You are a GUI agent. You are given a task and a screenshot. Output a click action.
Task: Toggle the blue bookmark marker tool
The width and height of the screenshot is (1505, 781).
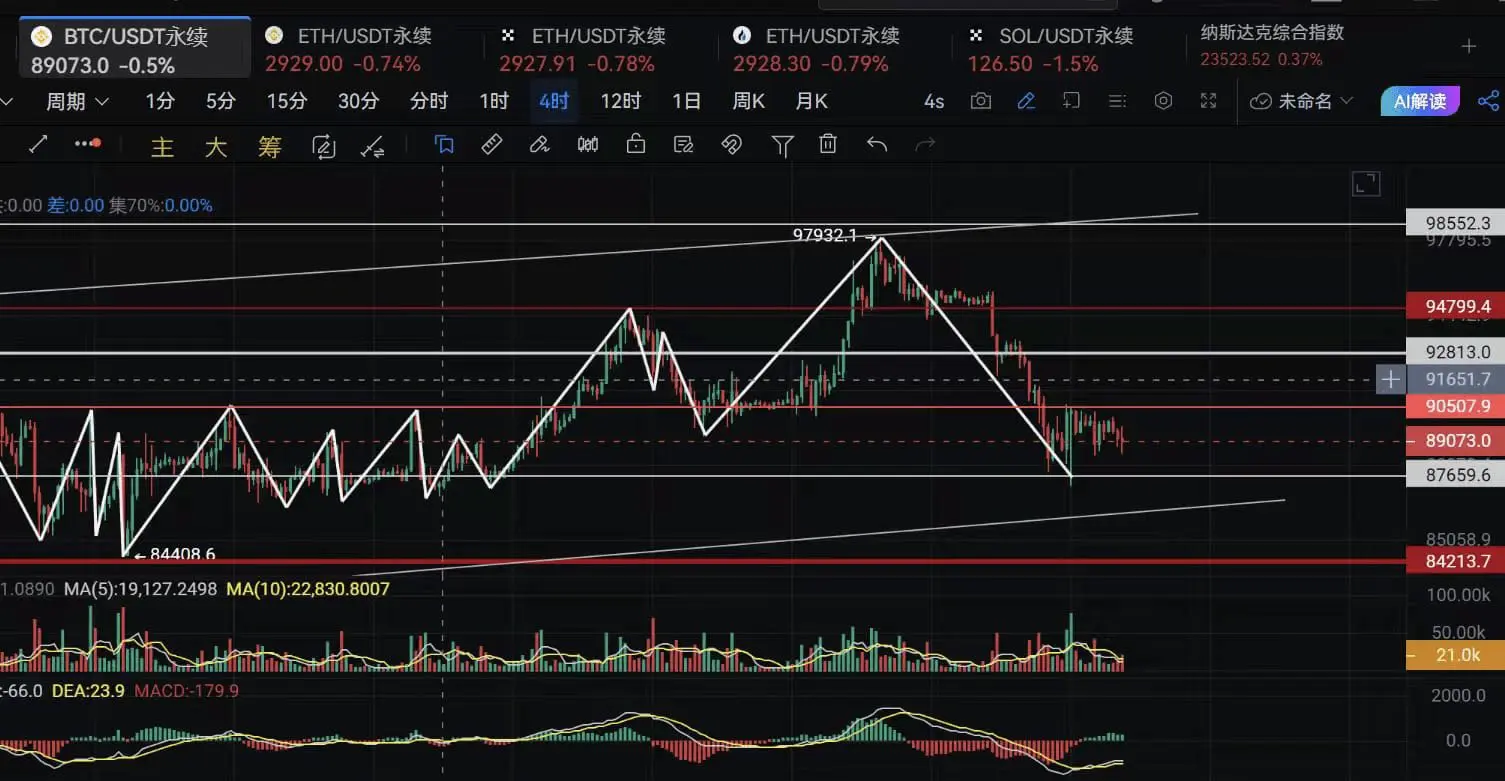(x=444, y=145)
